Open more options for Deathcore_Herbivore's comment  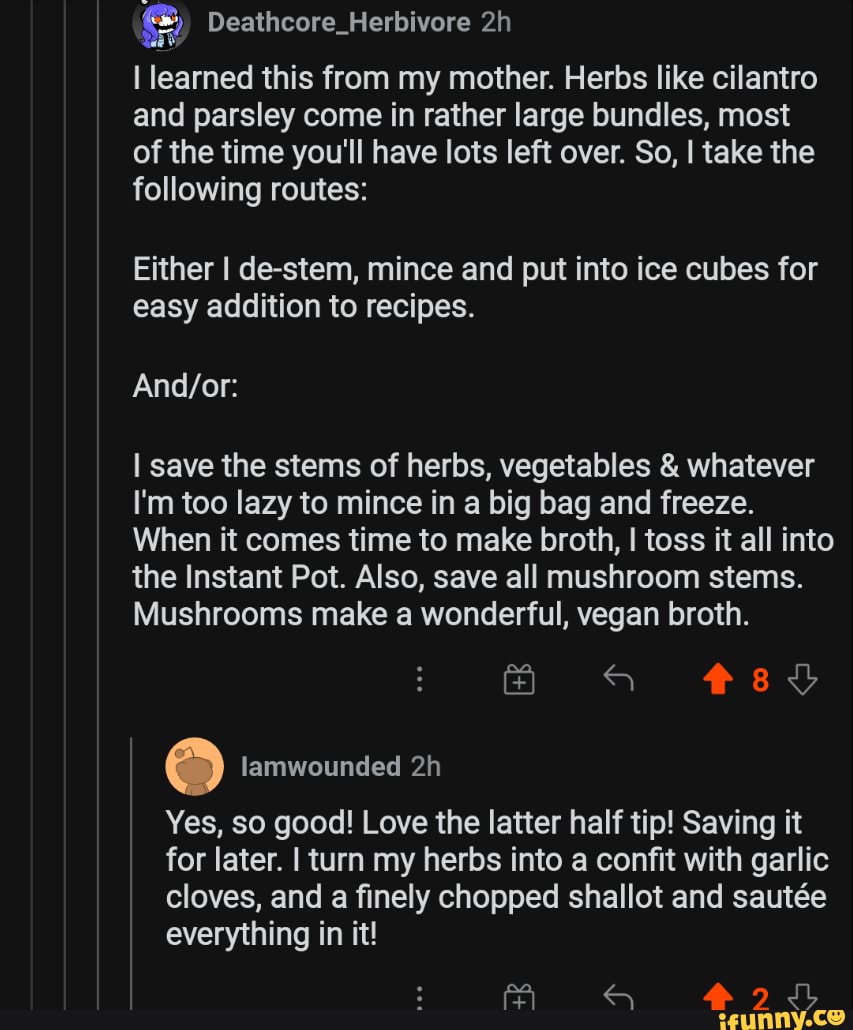(420, 680)
